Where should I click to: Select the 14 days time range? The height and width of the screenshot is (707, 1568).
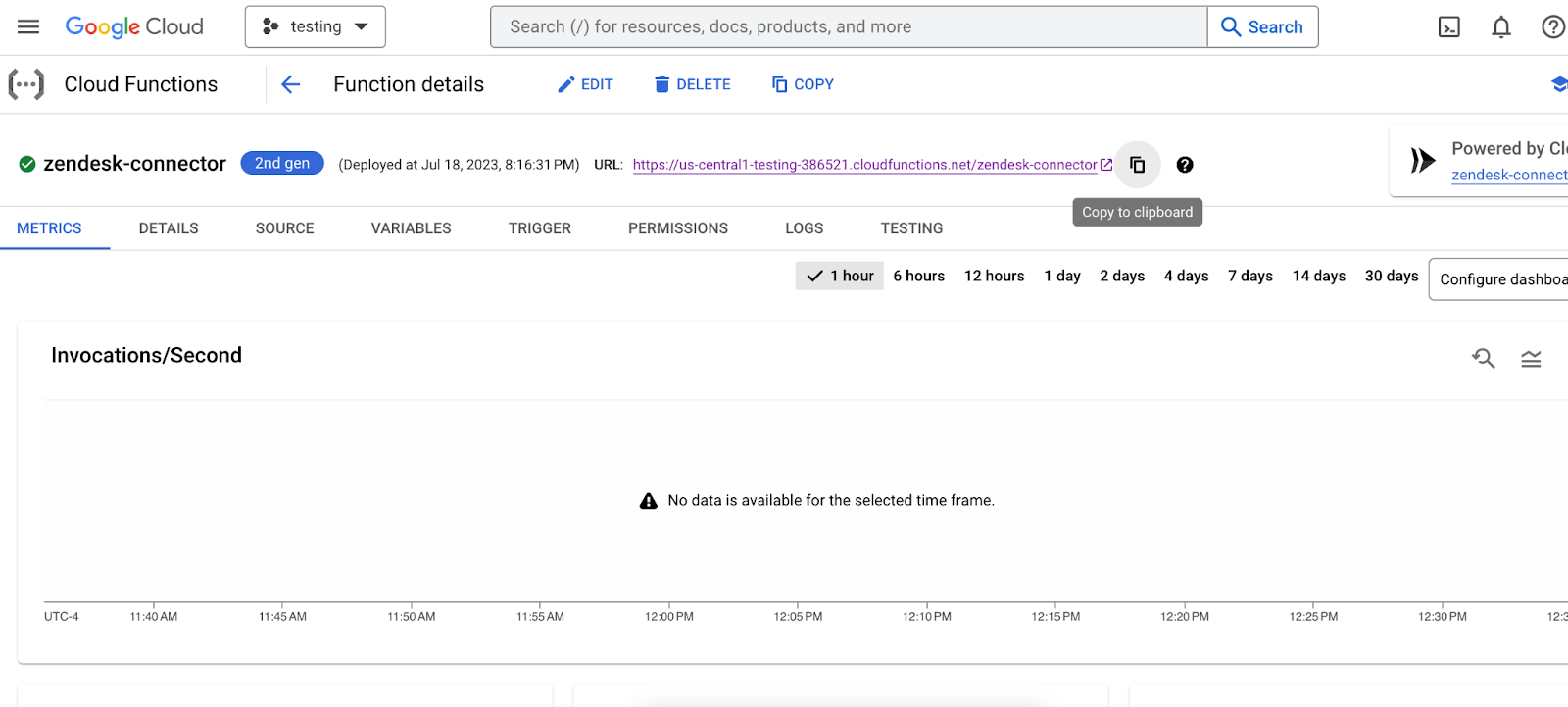1319,276
